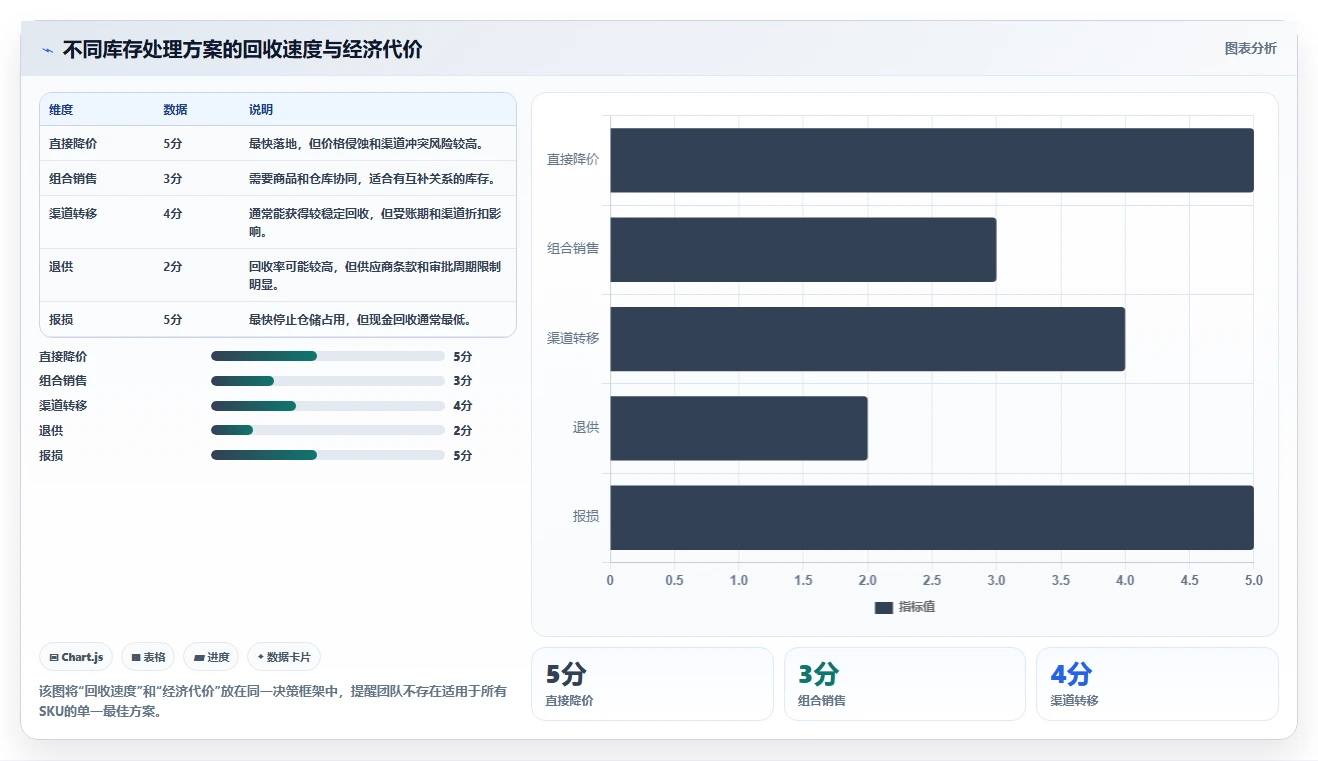Click the 直接降价 y-axis label in chart

coord(573,159)
